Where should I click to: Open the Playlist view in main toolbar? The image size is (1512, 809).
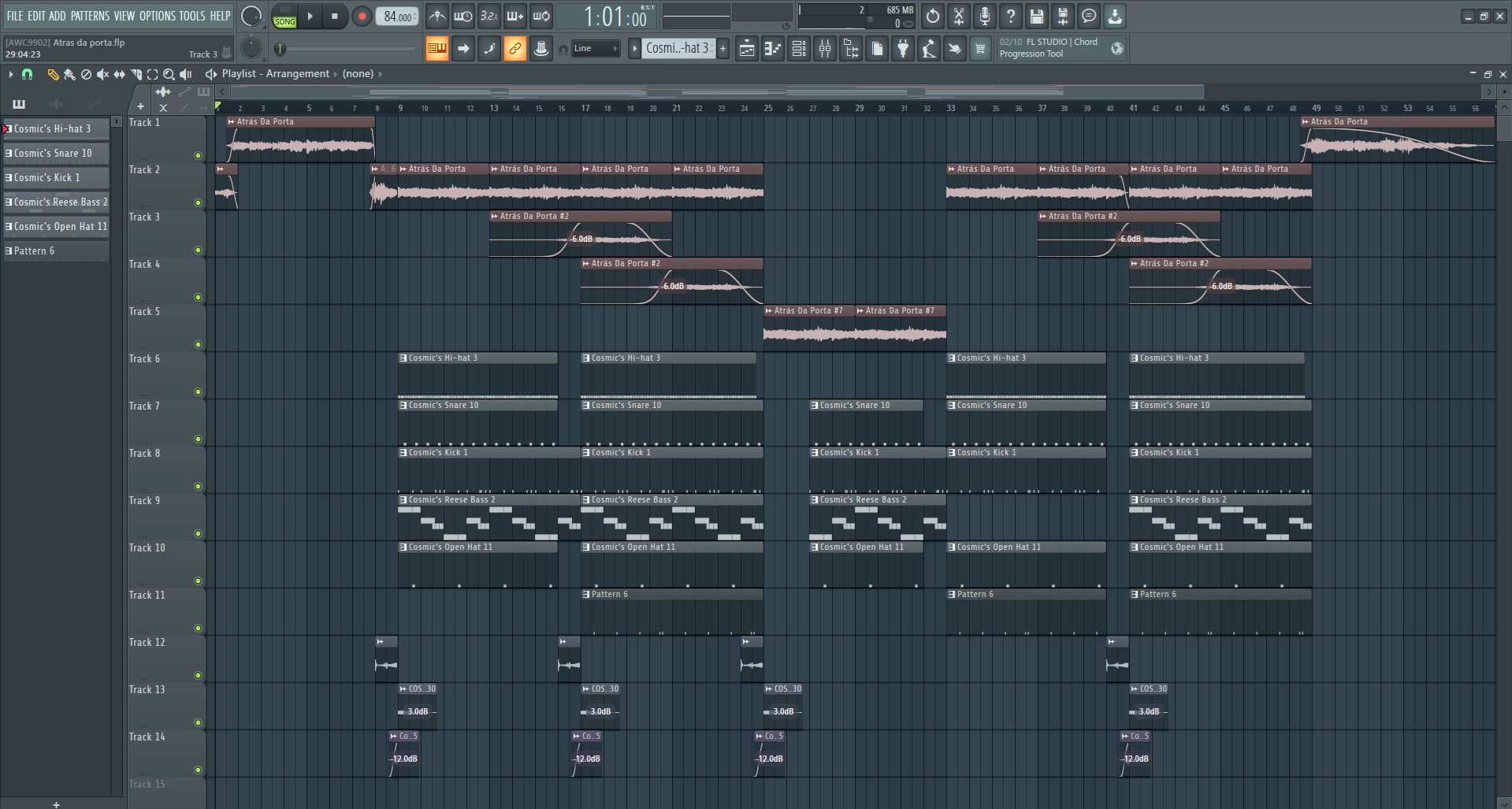click(x=747, y=49)
